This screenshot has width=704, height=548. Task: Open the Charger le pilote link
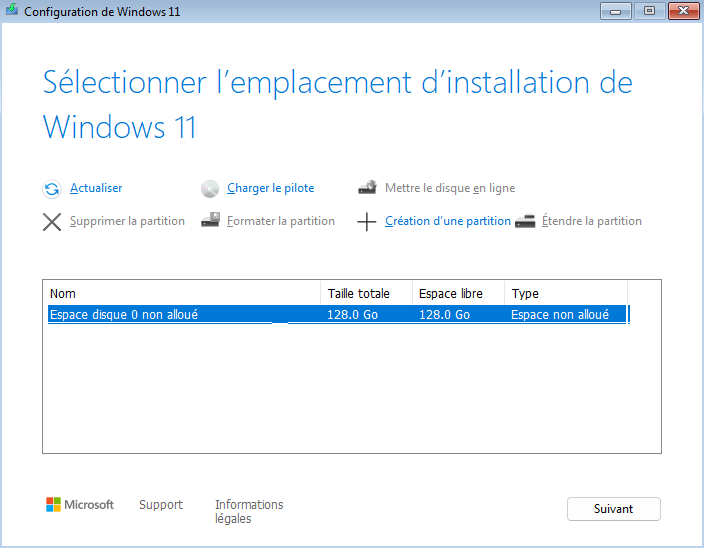coord(270,188)
